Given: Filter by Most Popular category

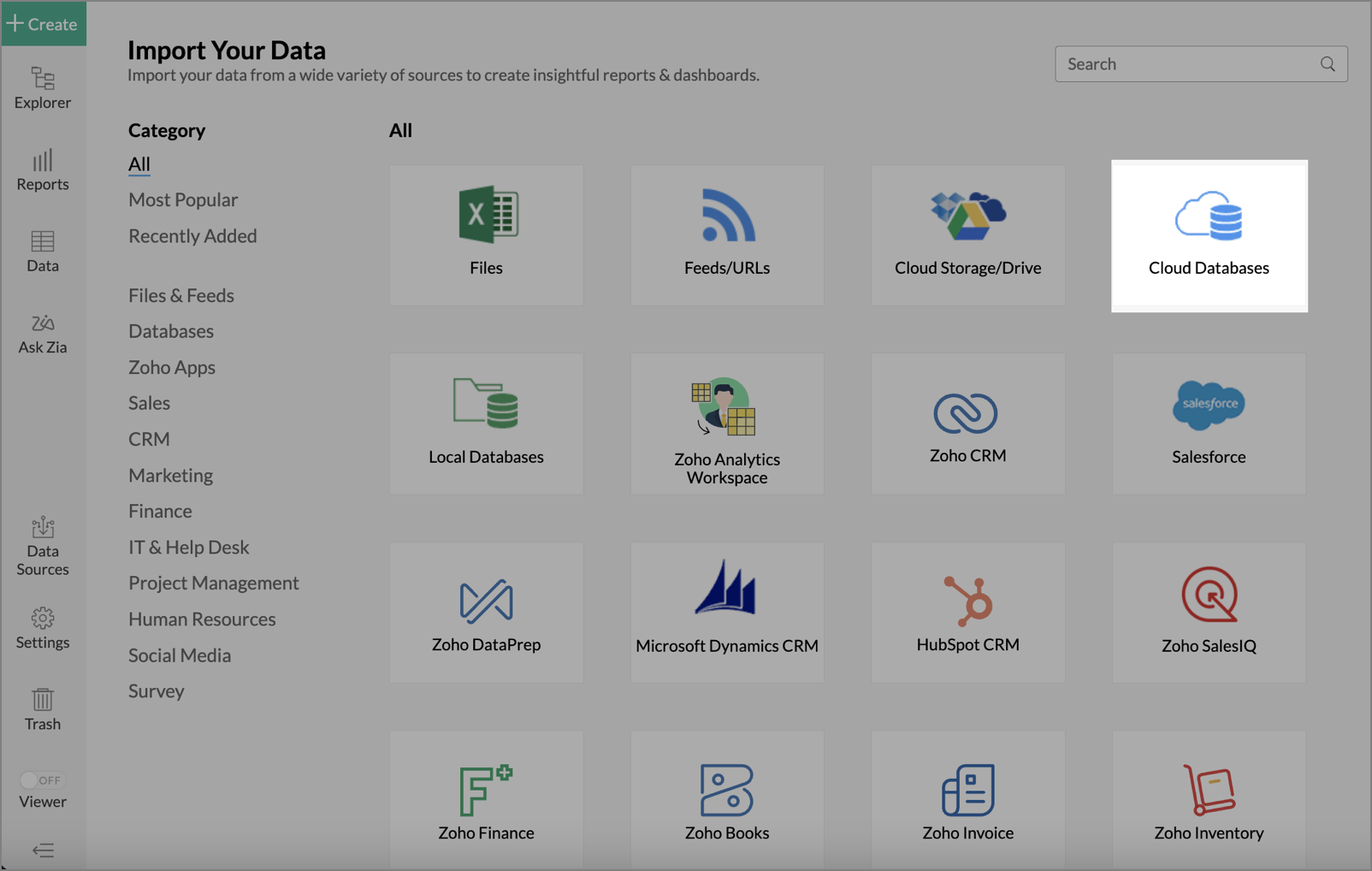Looking at the screenshot, I should 183,200.
